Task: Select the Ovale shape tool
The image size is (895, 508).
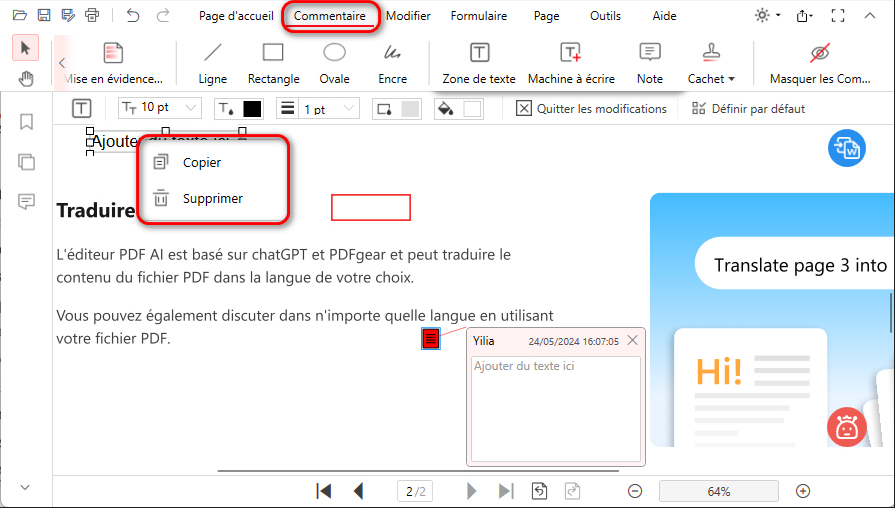Action: [334, 63]
